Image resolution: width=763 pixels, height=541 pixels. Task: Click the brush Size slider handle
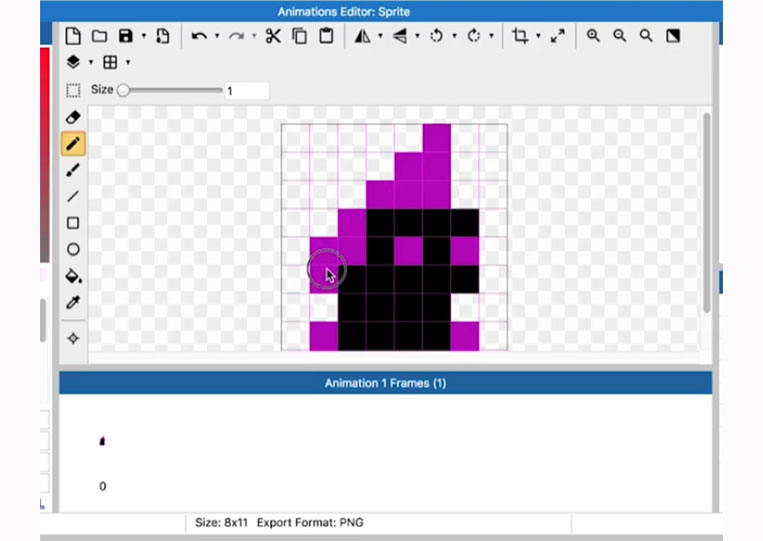[123, 90]
